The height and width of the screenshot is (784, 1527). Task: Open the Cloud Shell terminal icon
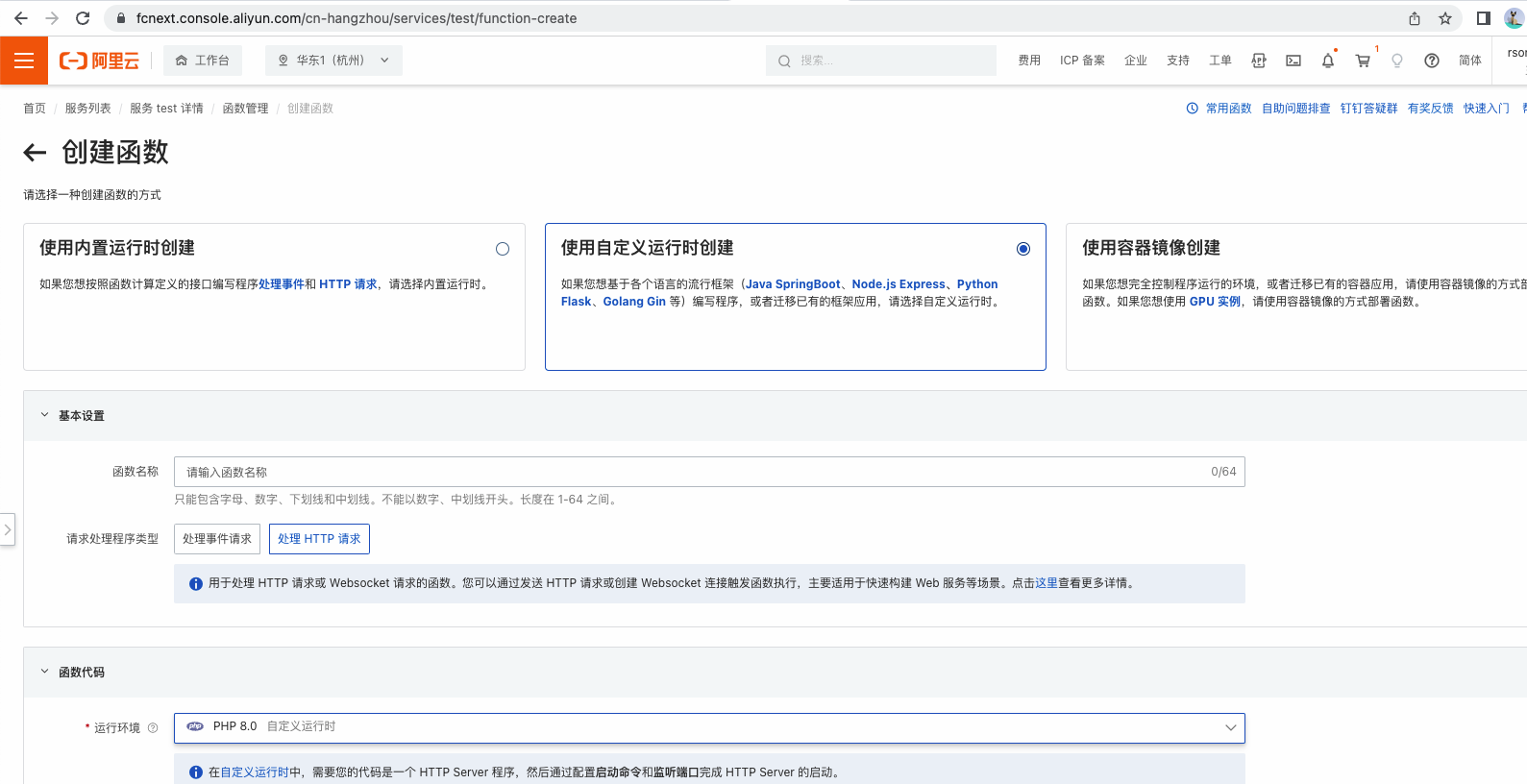coord(1293,61)
